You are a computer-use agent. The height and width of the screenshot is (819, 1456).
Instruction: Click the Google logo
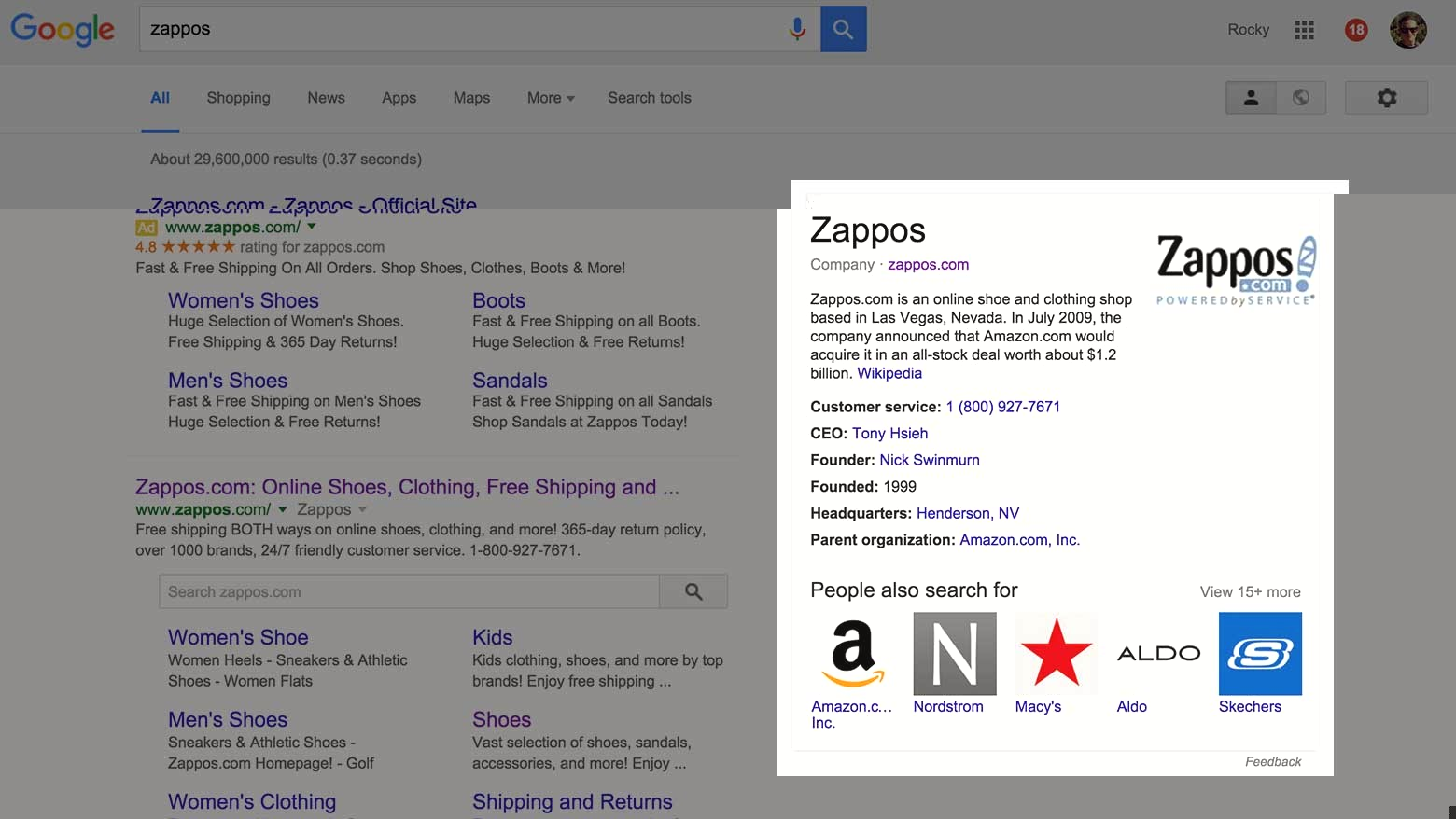(x=63, y=29)
